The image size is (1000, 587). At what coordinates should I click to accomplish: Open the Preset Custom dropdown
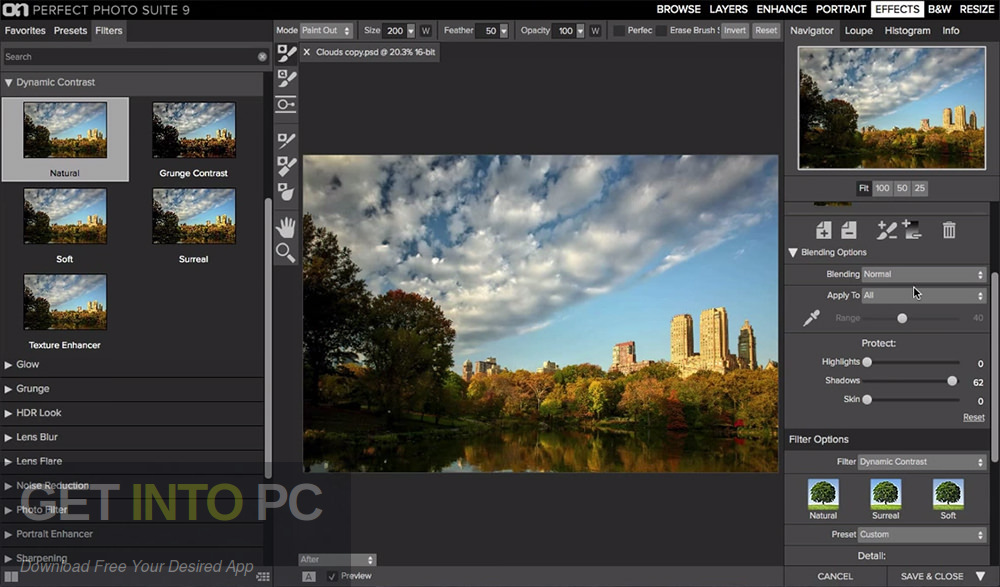922,535
